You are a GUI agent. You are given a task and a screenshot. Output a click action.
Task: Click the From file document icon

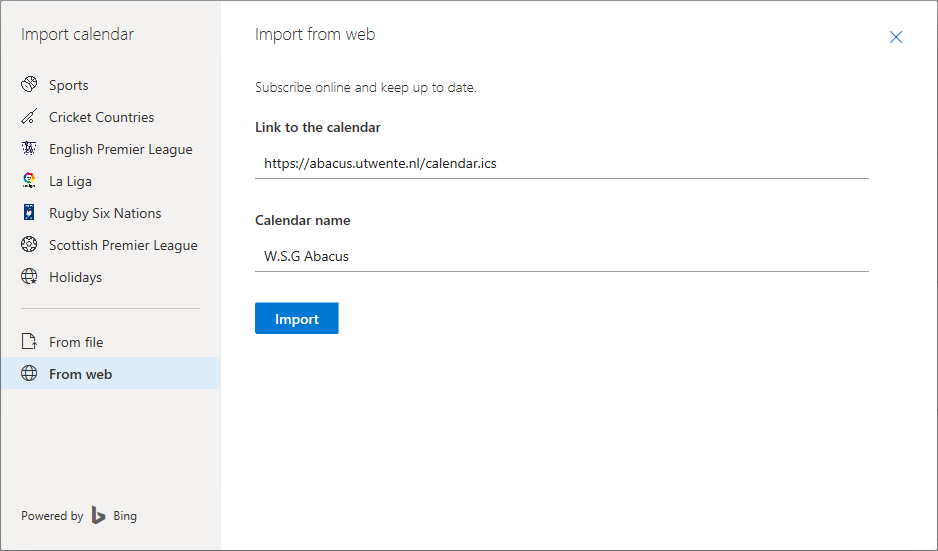click(x=29, y=342)
